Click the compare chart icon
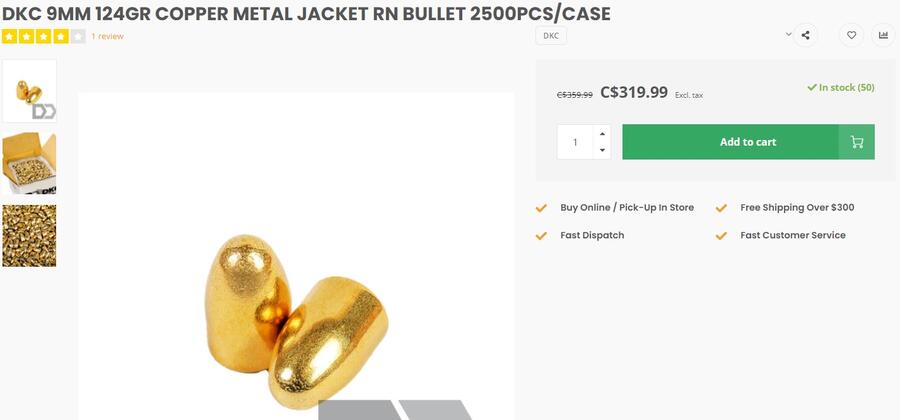 tap(883, 36)
